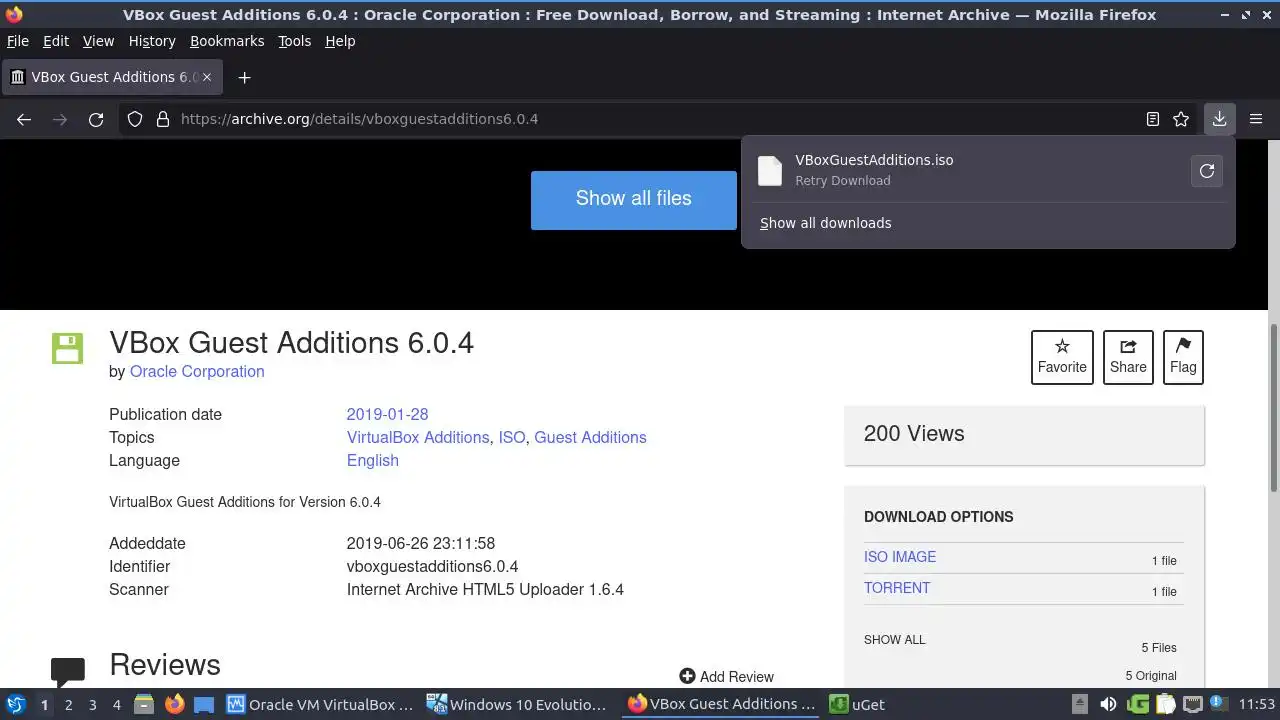Switch to workspace 4
This screenshot has height=720, width=1280.
click(x=116, y=704)
